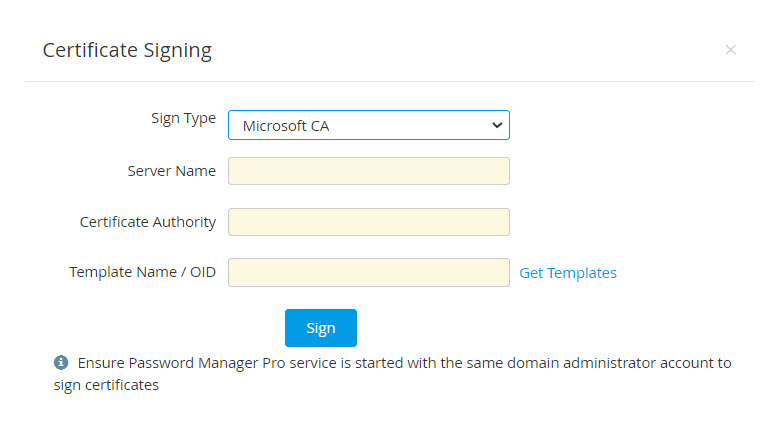Focus the Template Name / OID field
Viewport: 782px width, 432px height.
click(368, 273)
